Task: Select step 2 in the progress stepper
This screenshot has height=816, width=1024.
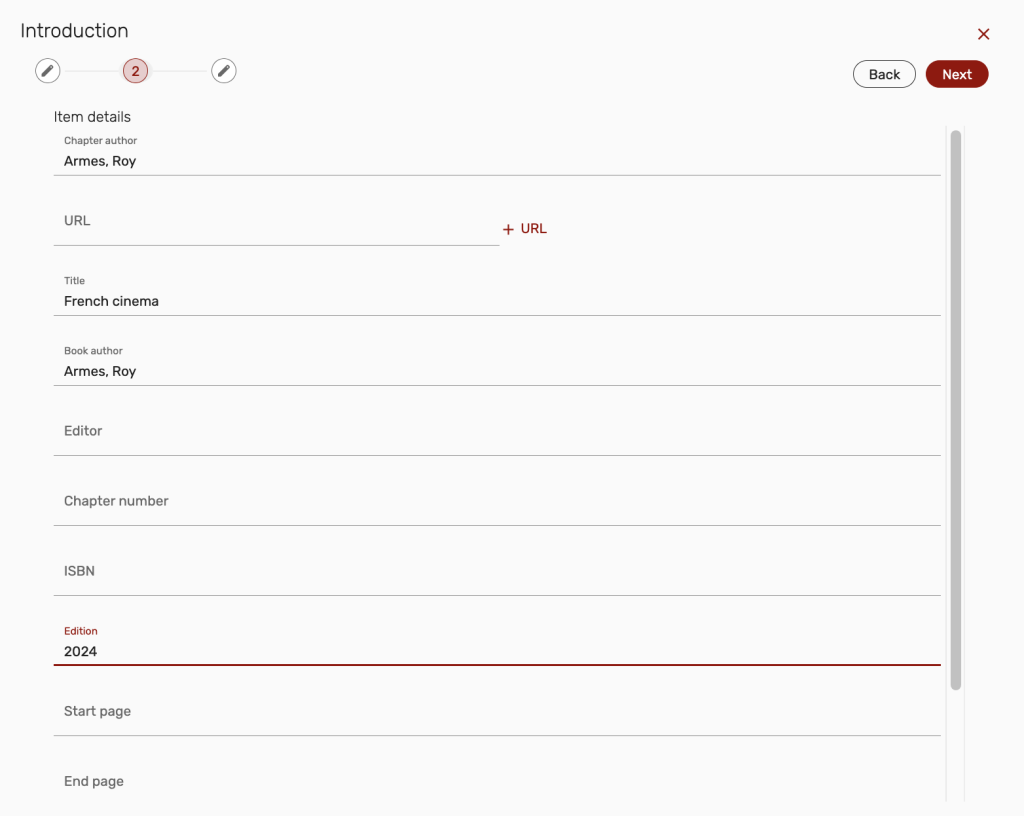Action: point(135,71)
